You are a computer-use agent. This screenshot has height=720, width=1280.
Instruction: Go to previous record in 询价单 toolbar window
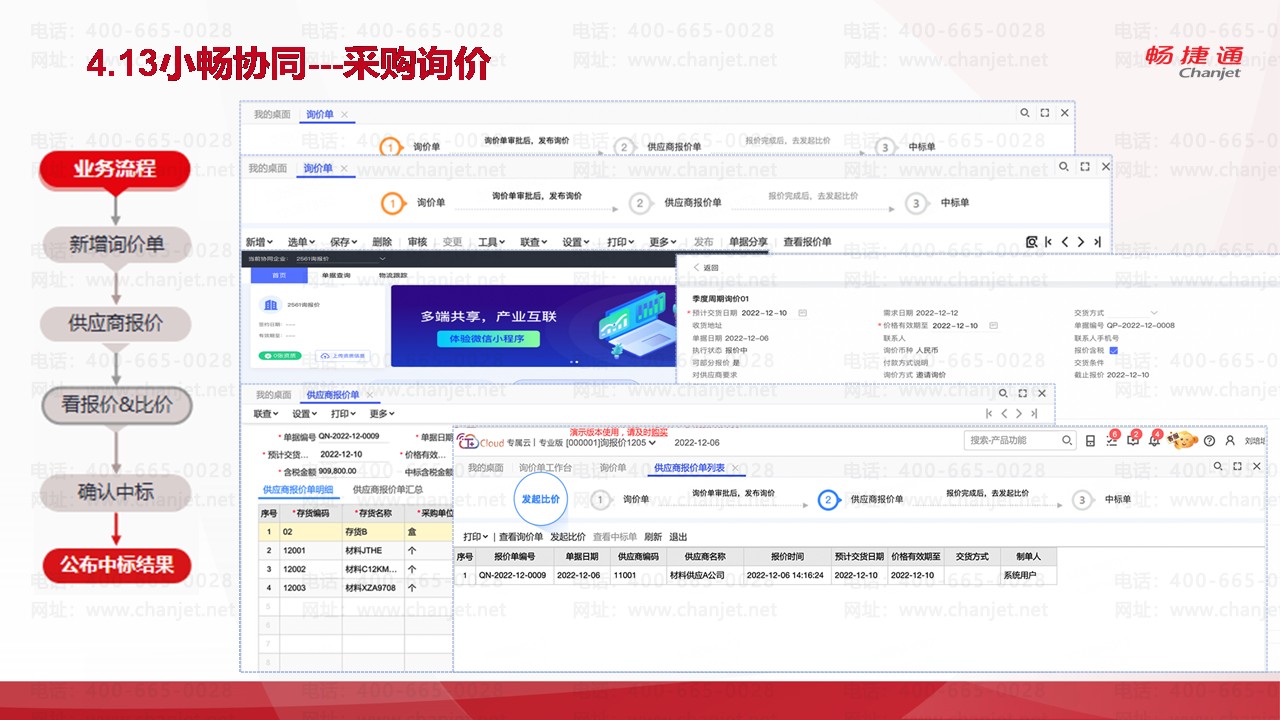click(1065, 242)
